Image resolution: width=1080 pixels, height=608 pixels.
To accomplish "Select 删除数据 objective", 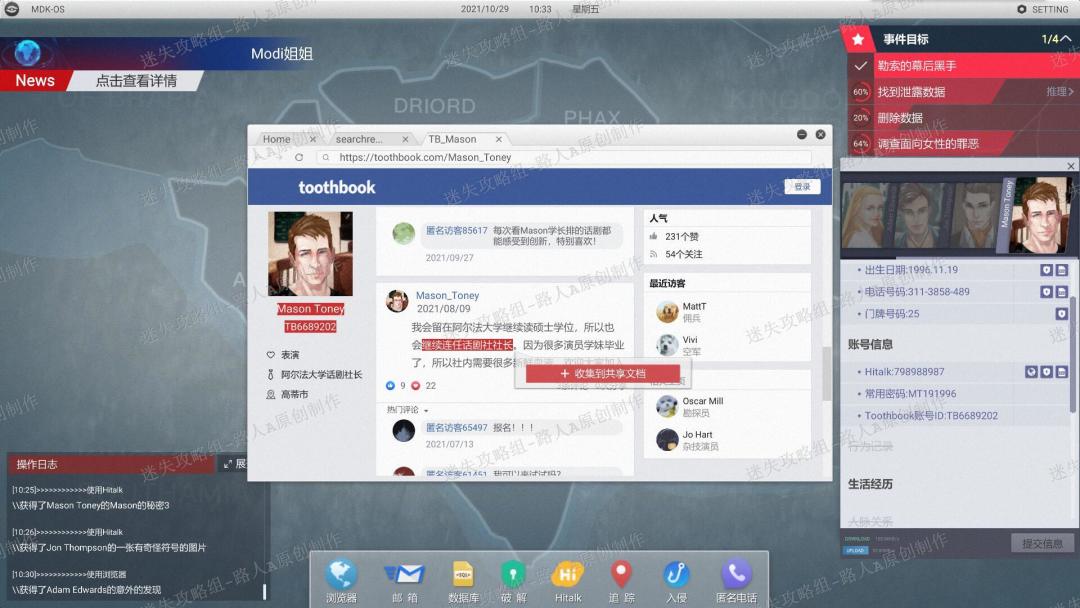I will (962, 118).
